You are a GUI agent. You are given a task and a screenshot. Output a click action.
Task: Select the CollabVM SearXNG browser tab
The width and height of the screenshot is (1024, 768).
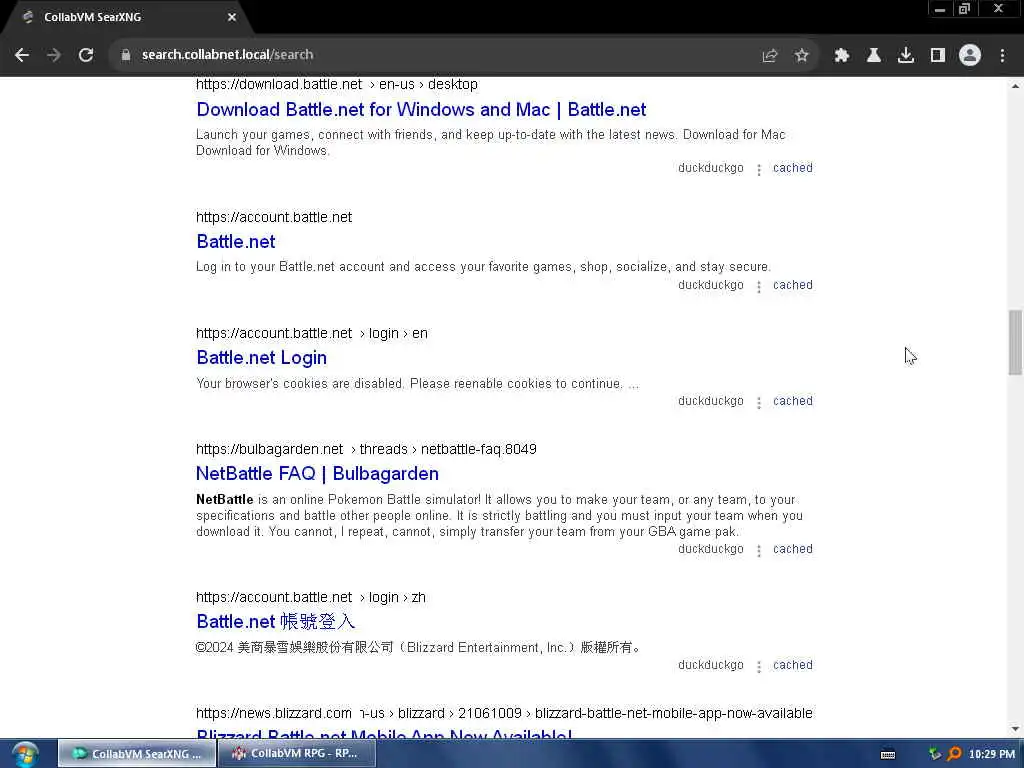tap(127, 17)
